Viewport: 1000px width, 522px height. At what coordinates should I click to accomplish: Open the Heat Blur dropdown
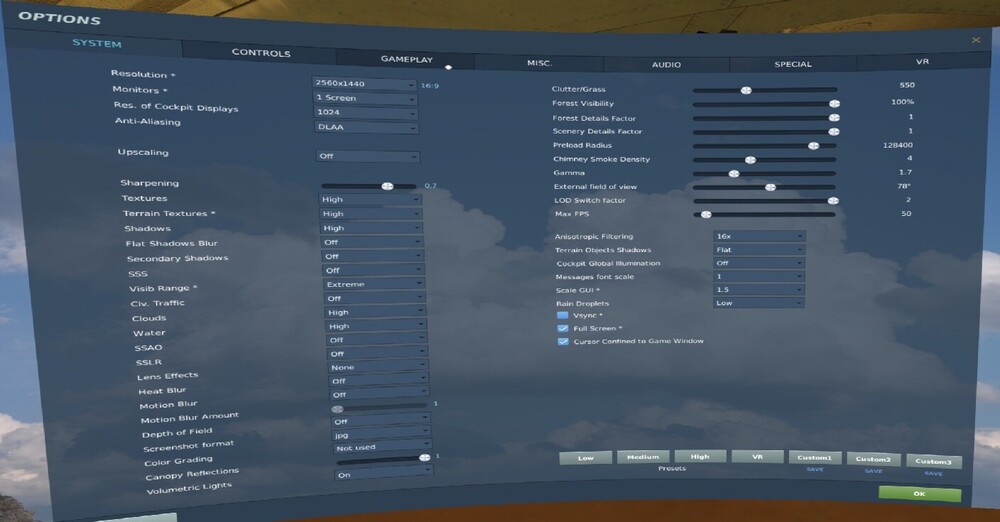(379, 380)
